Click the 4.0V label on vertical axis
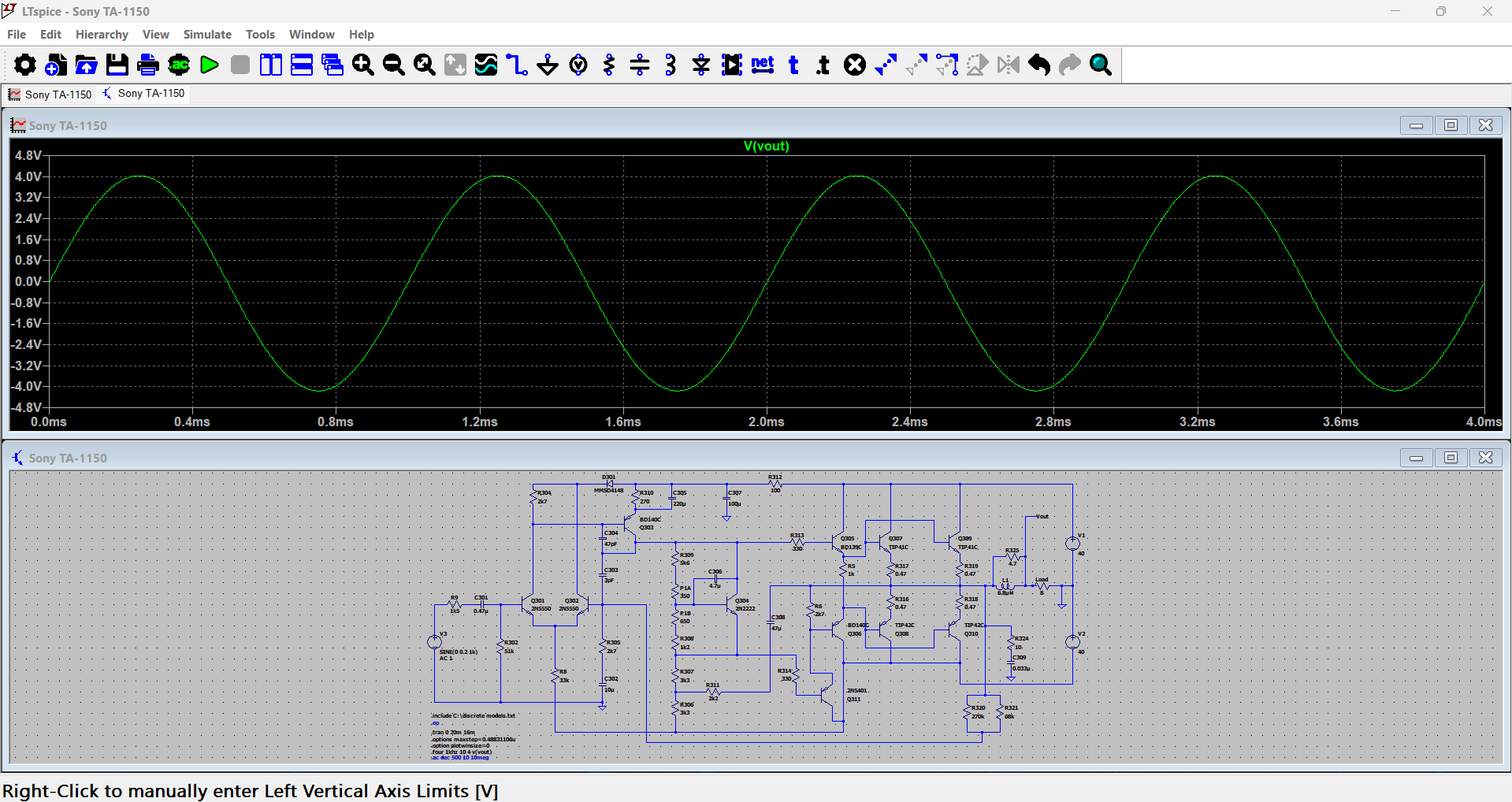Viewport: 1512px width, 802px height. pos(28,176)
